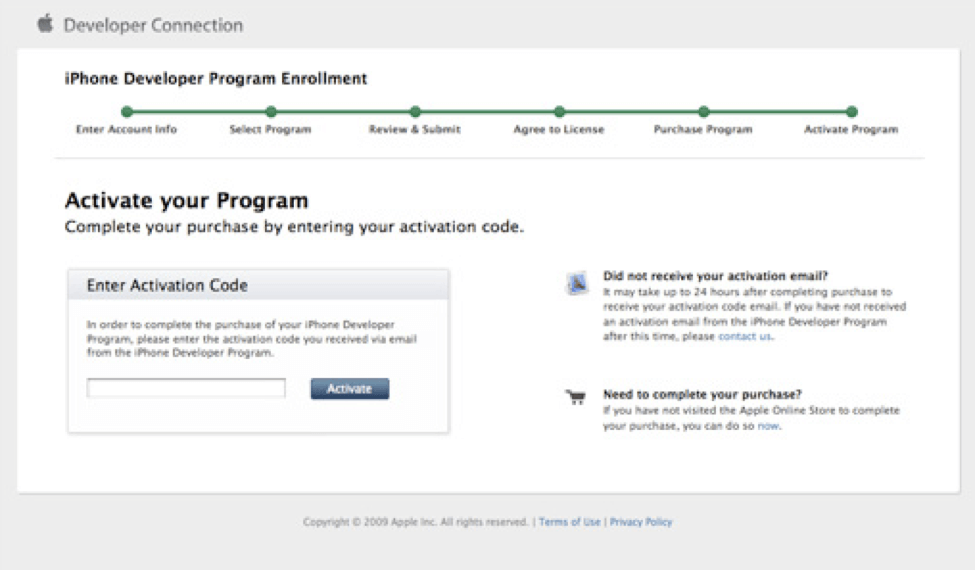Click the Enter Account Info step dot
The width and height of the screenshot is (975, 570).
(126, 112)
